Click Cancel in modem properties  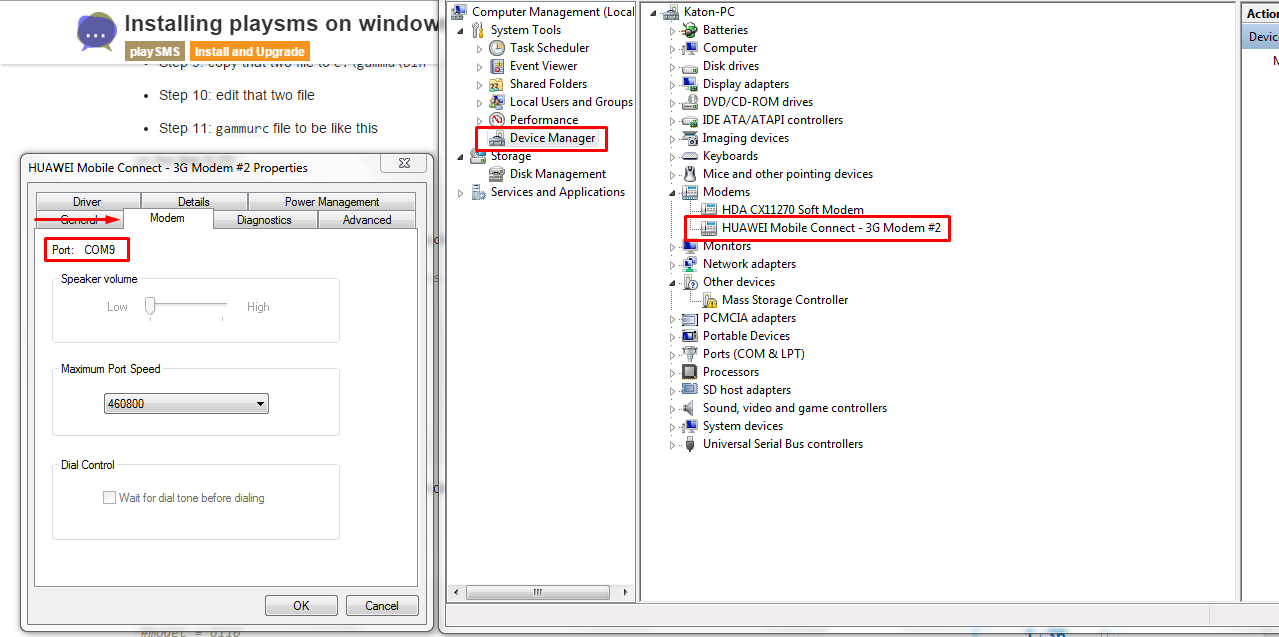[x=382, y=605]
